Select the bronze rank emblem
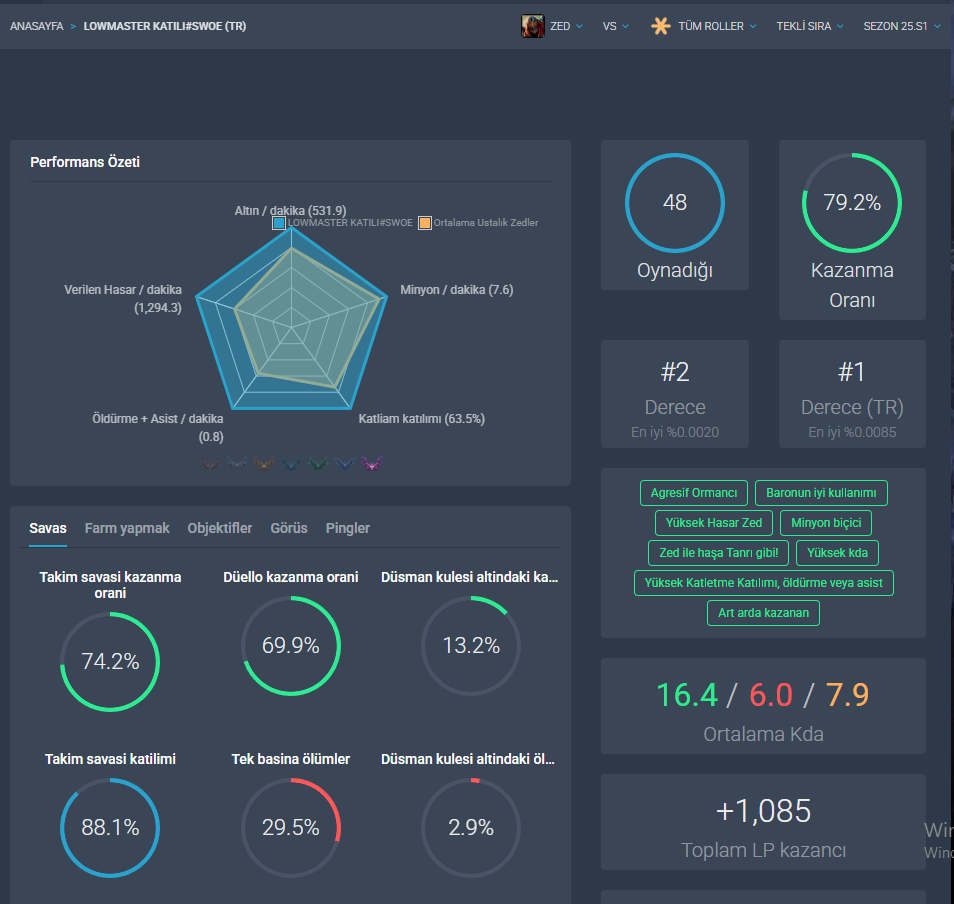This screenshot has height=904, width=954. click(x=210, y=464)
